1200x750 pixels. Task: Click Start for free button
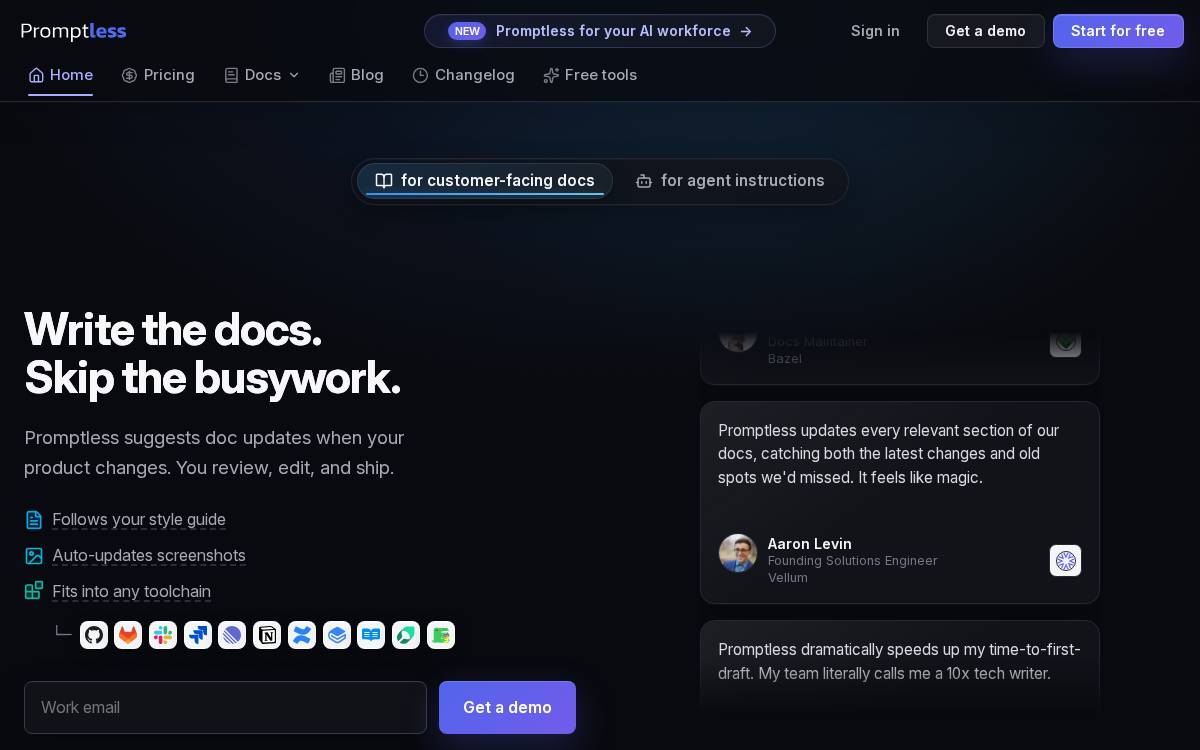tap(1118, 31)
